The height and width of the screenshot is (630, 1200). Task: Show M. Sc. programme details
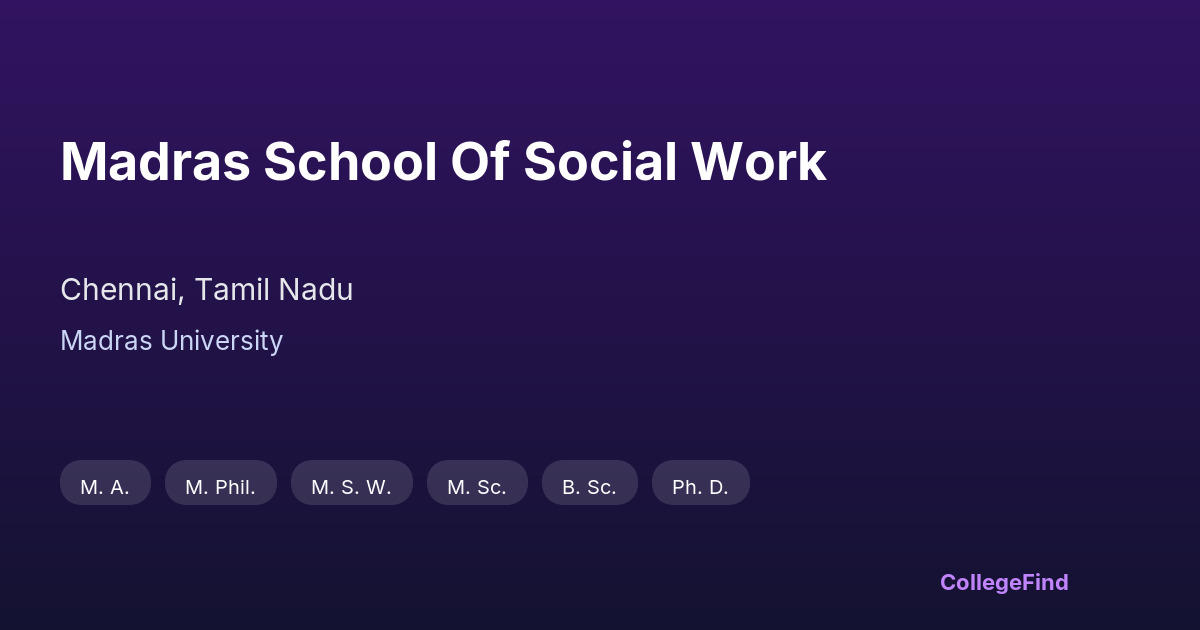tap(477, 487)
